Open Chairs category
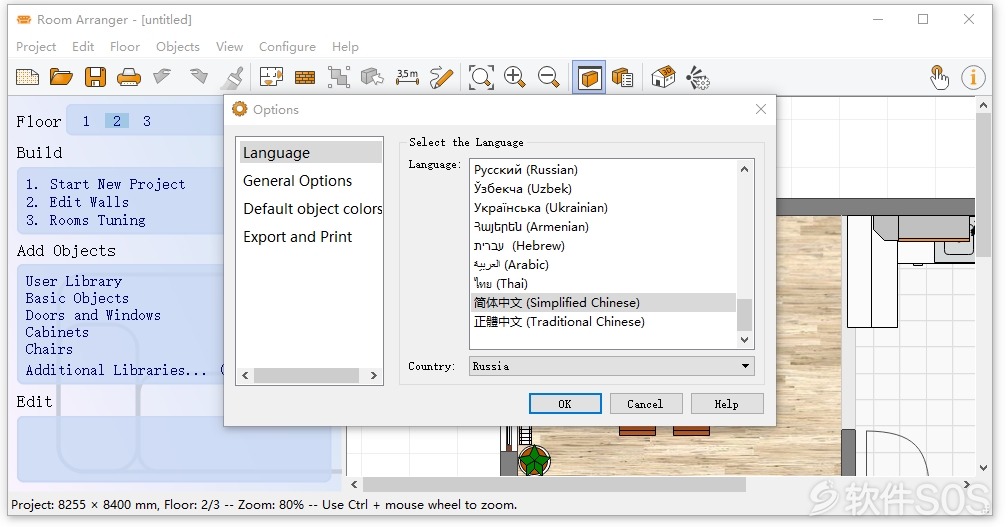Screen dimensions: 1006x527 [49, 349]
